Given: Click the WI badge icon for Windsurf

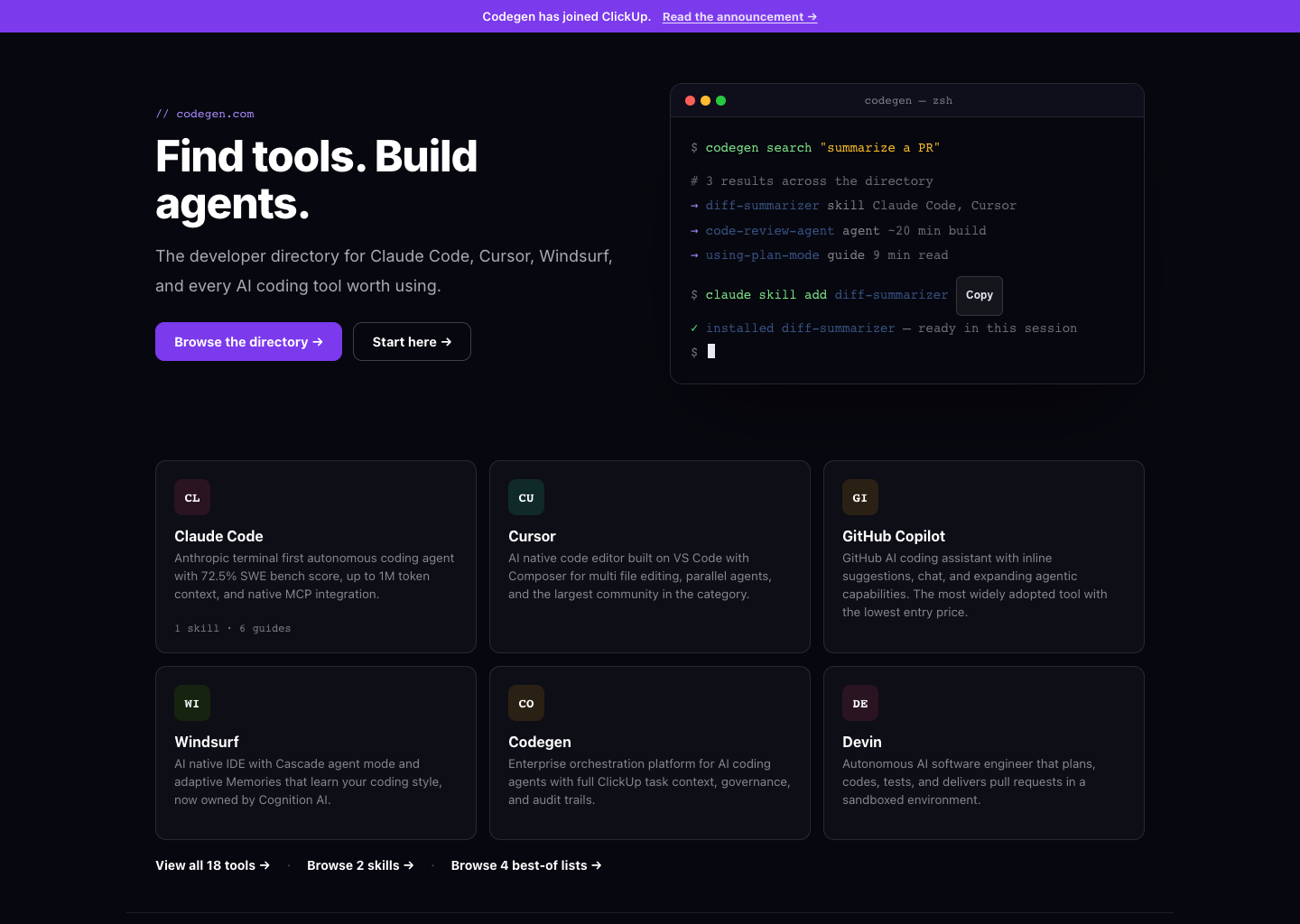Looking at the screenshot, I should coord(192,703).
